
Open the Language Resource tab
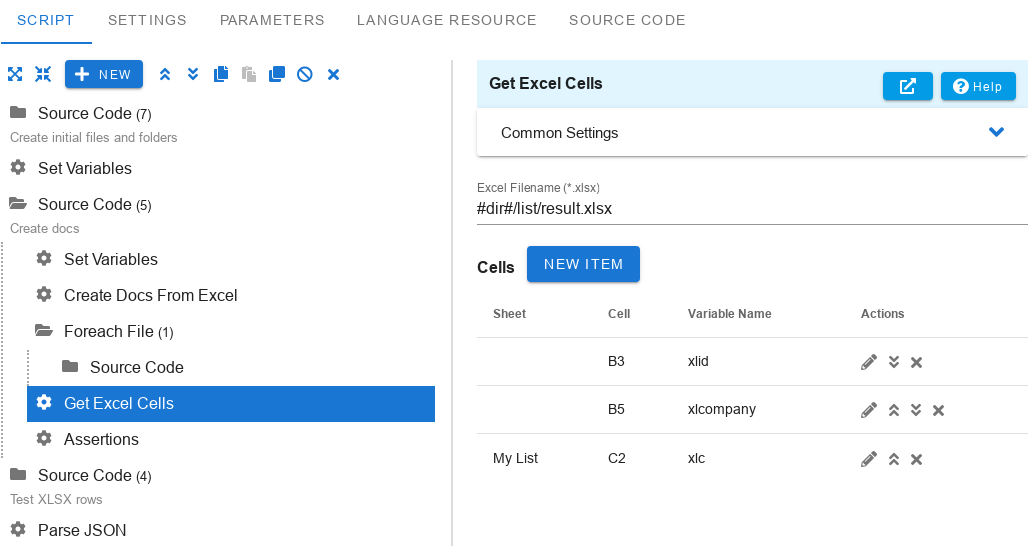447,20
